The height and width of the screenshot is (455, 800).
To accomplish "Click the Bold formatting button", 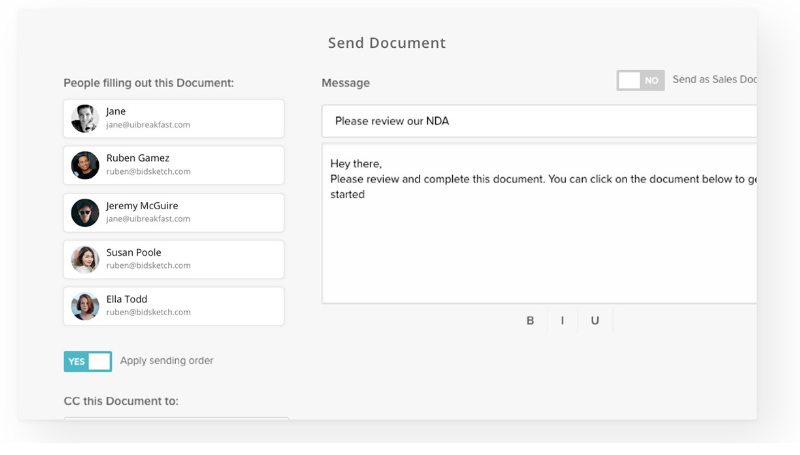I will click(530, 320).
